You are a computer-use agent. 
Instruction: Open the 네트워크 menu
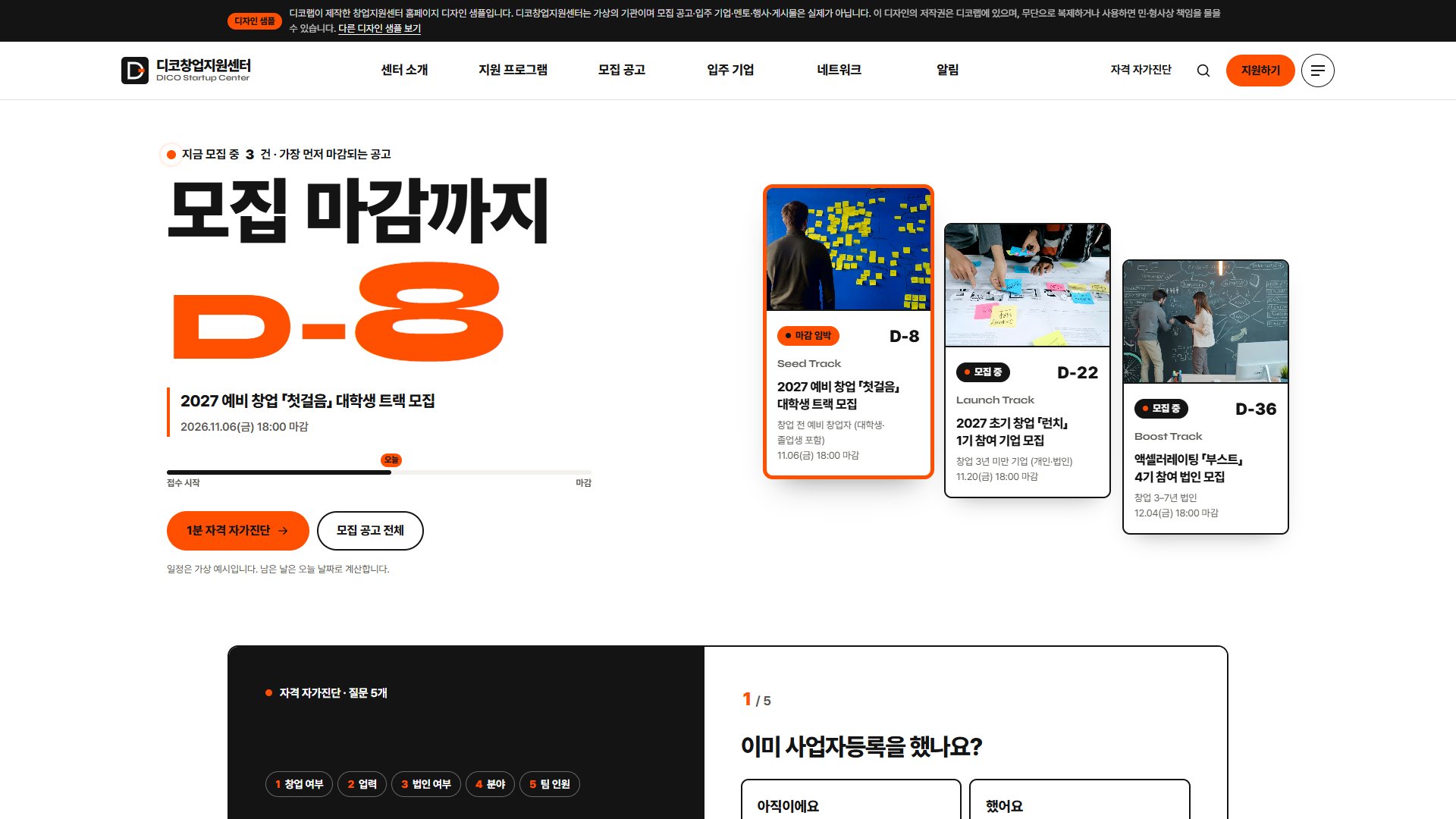[x=839, y=70]
